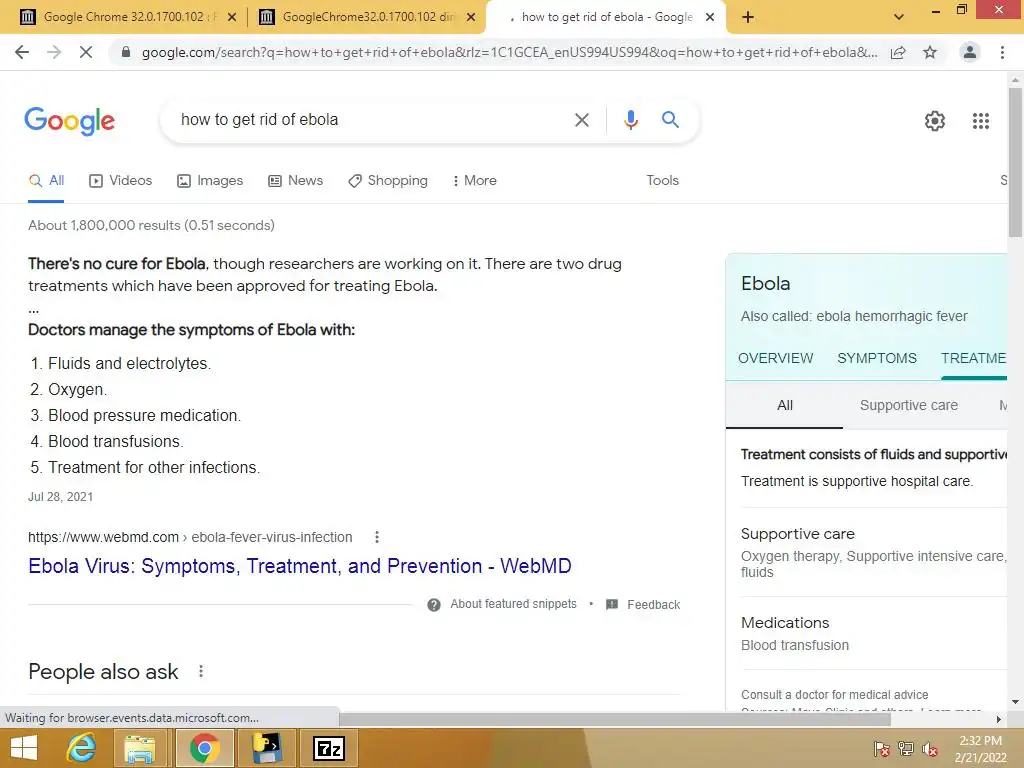Switch to Images results

pyautogui.click(x=210, y=181)
